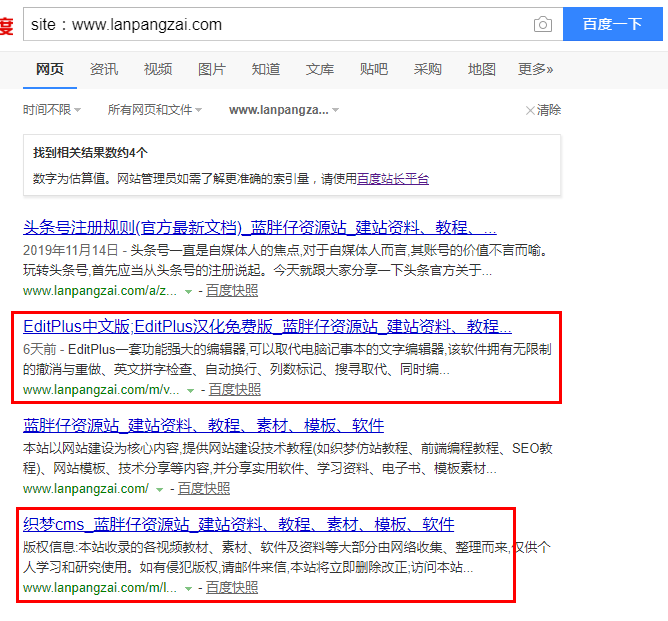
Task: Expand the arrow beside www.lanpangzai.com/m/l...
Action: (x=188, y=589)
